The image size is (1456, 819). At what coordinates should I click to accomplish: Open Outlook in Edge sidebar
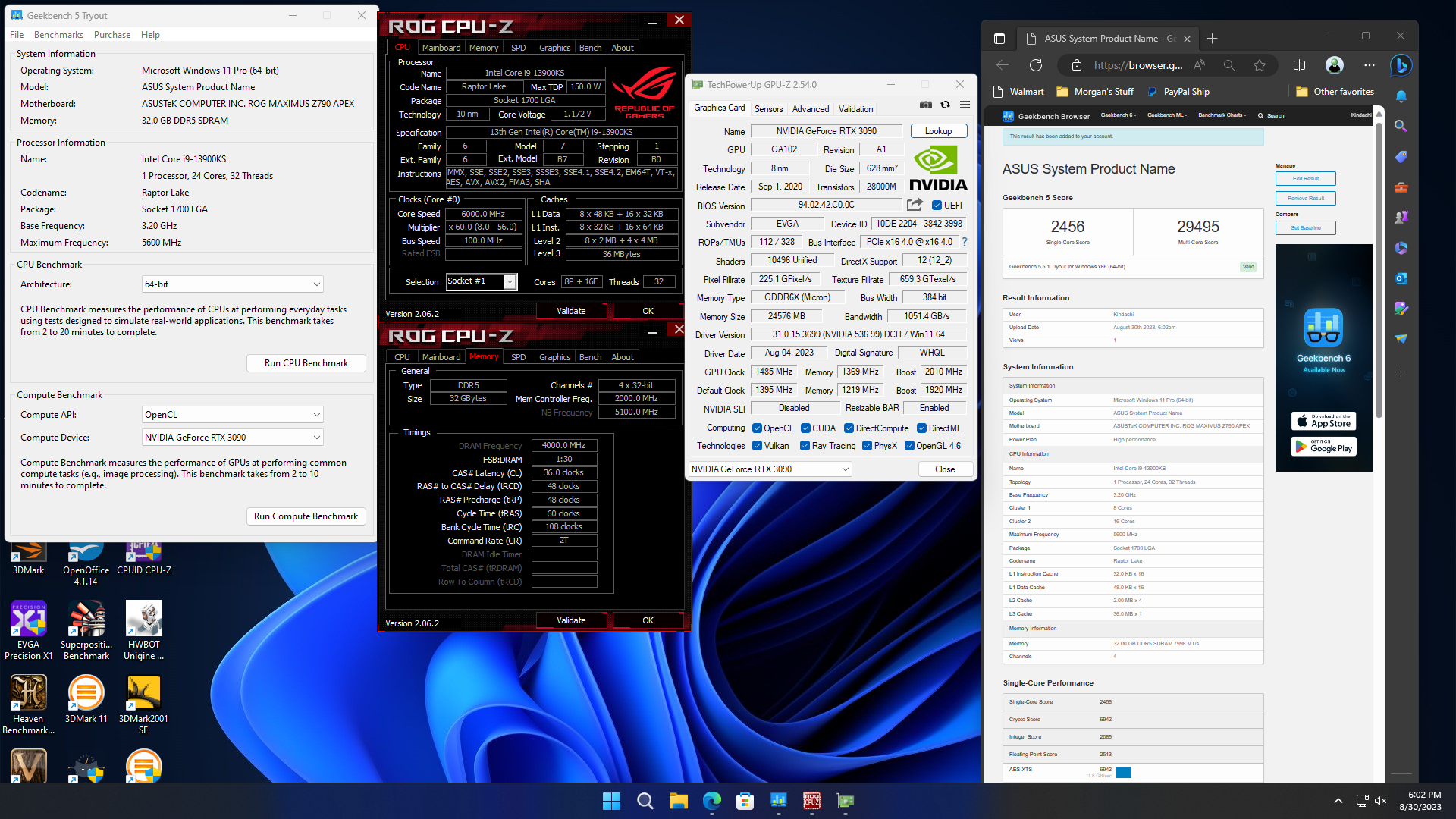[x=1401, y=278]
